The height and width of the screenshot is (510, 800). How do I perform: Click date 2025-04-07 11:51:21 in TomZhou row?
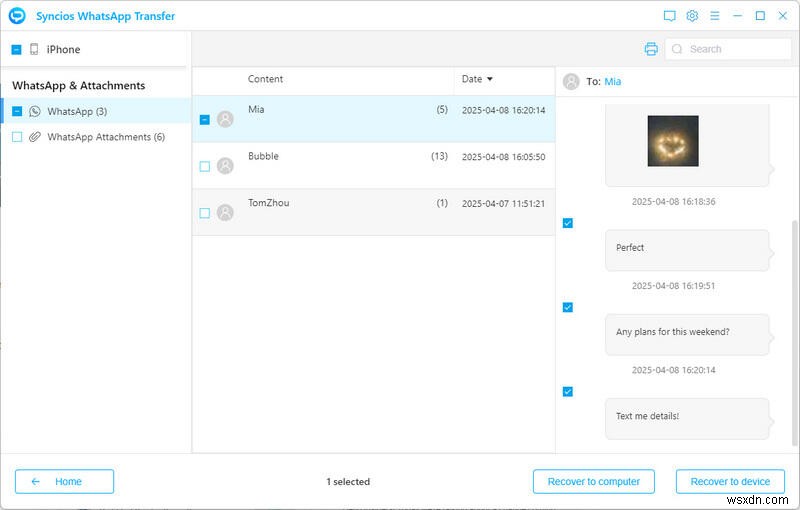pyautogui.click(x=503, y=203)
